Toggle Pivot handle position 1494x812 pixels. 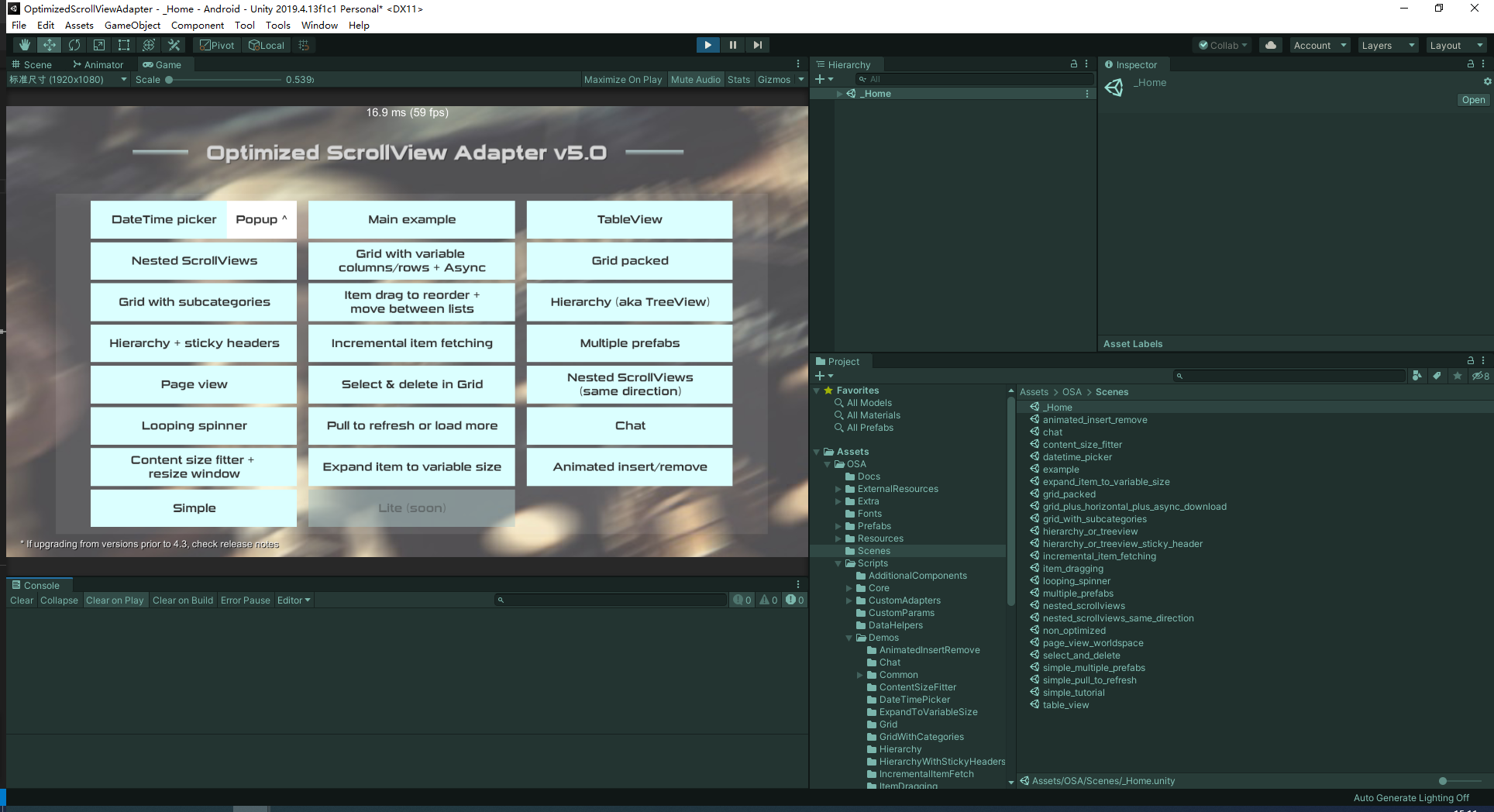click(x=217, y=45)
